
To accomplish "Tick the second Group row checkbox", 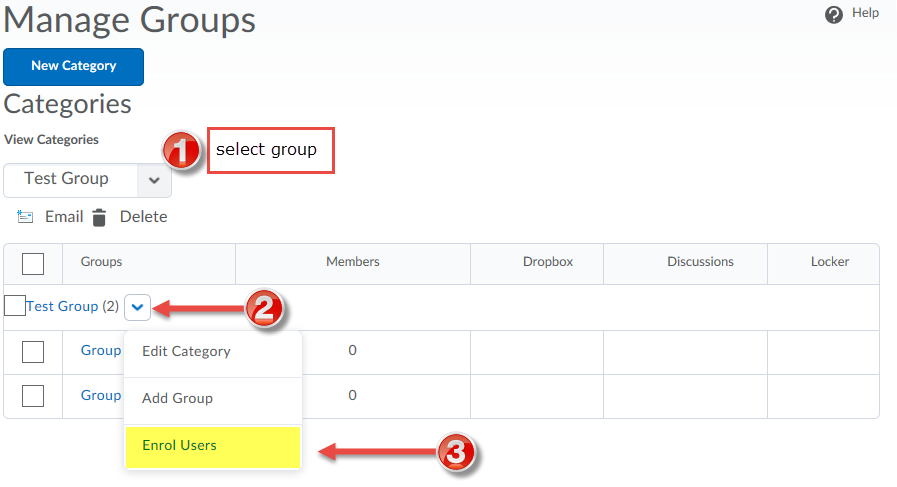I will [x=33, y=395].
